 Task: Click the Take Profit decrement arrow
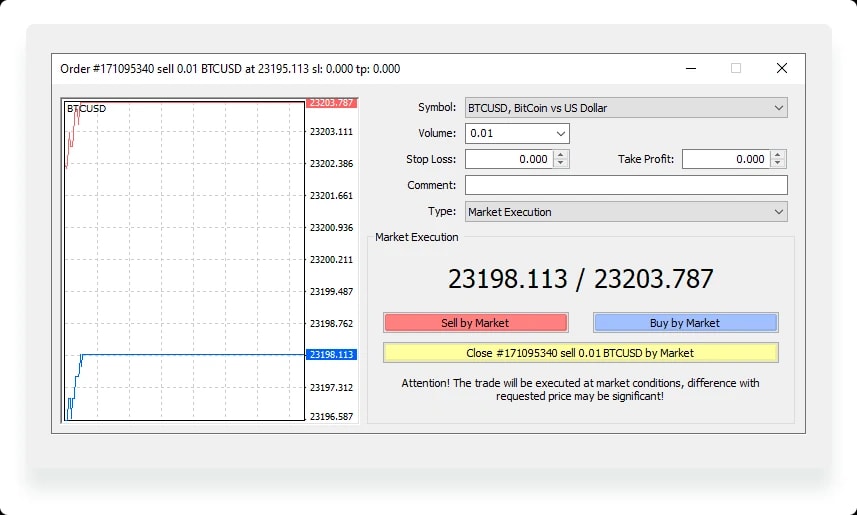pos(778,163)
